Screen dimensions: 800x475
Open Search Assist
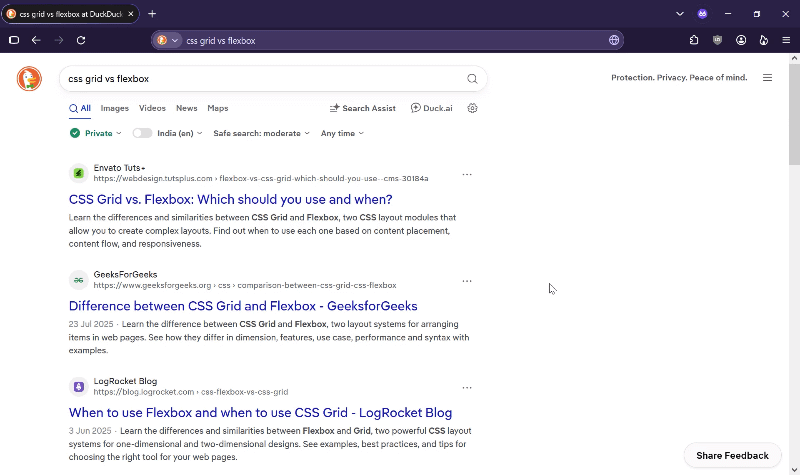point(363,108)
